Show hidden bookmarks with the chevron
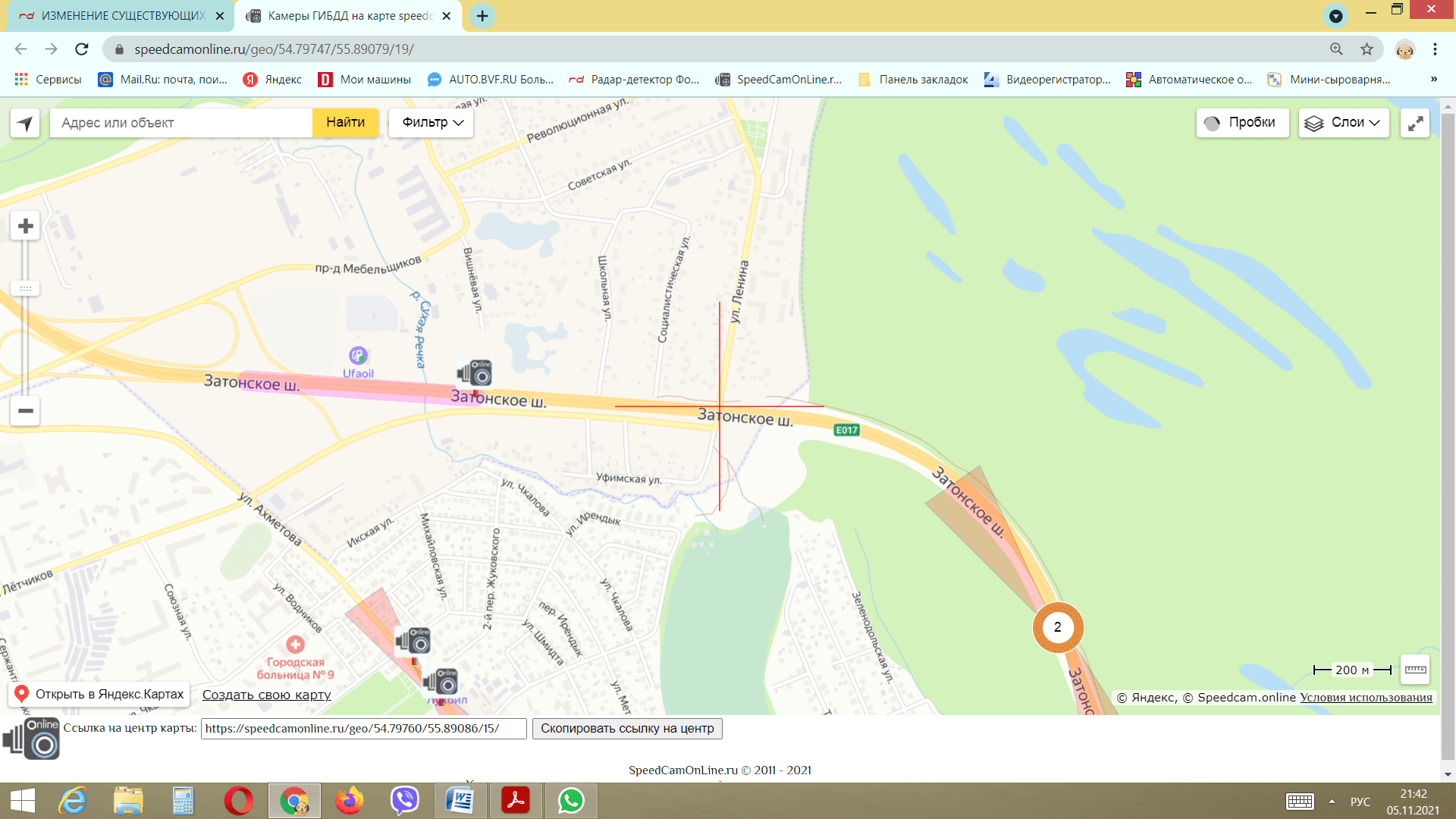The height and width of the screenshot is (819, 1456). 1433,80
